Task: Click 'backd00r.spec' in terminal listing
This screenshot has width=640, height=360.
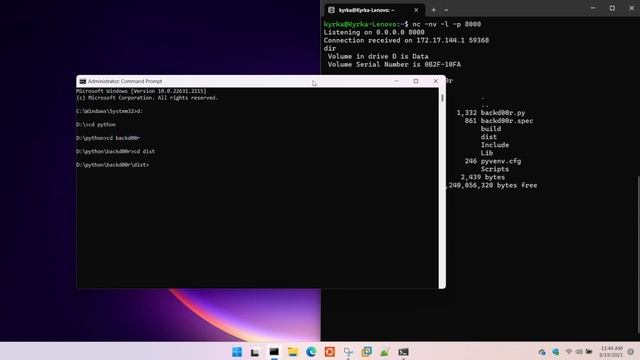Action: pos(507,121)
